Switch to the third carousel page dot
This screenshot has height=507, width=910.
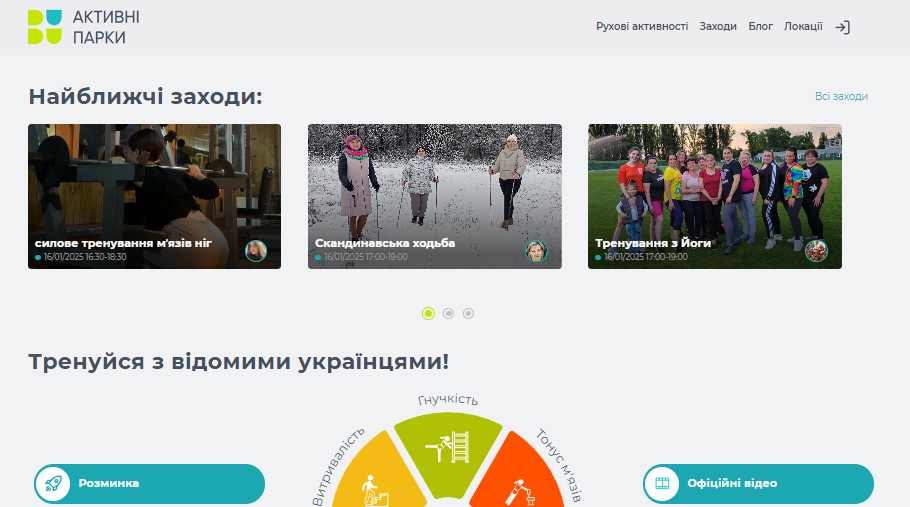pyautogui.click(x=468, y=313)
